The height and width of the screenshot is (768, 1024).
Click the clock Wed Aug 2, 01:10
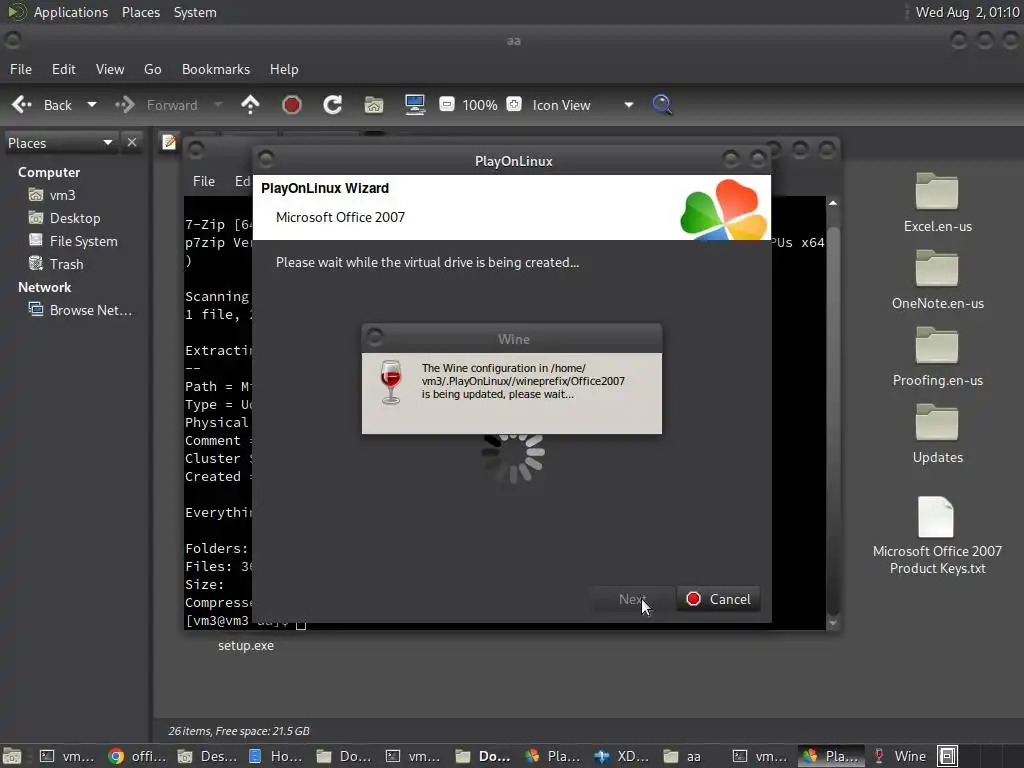pos(967,12)
